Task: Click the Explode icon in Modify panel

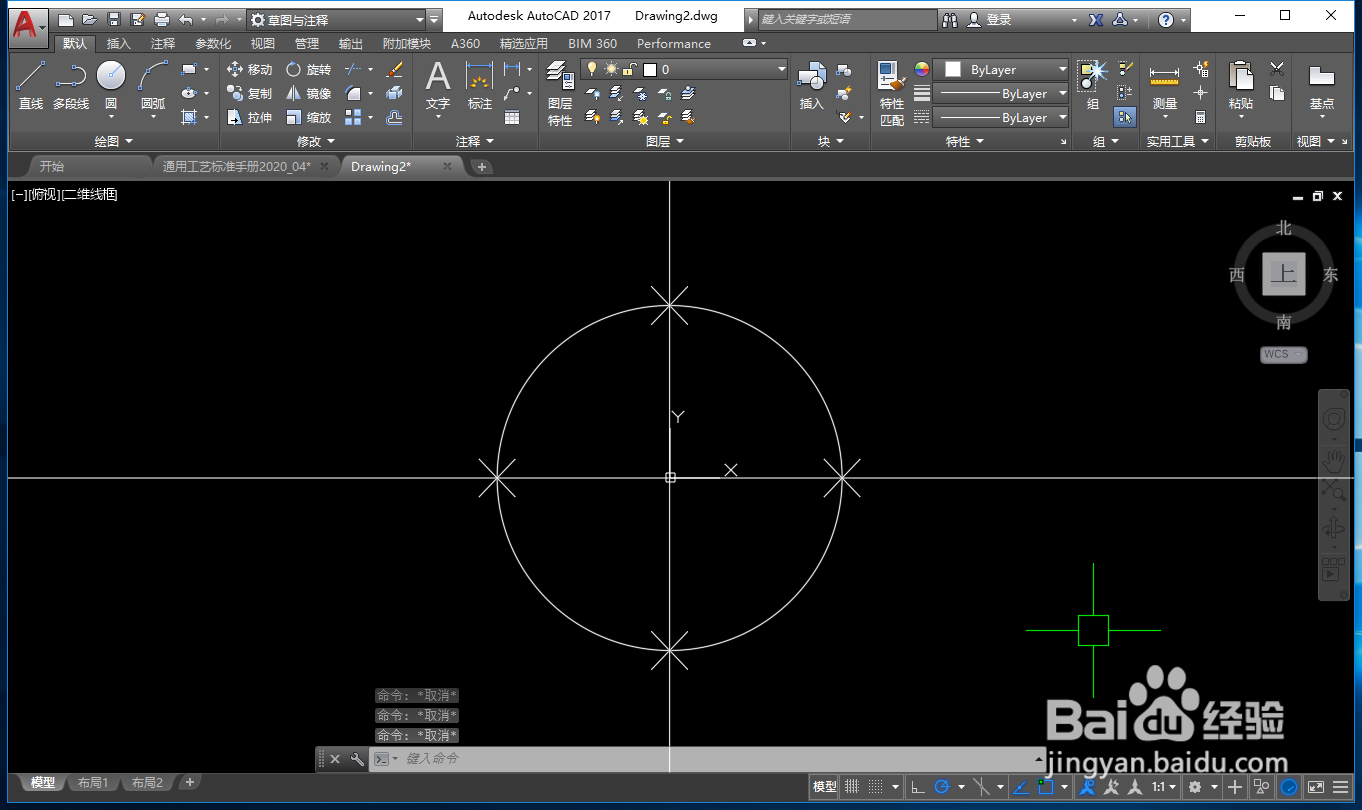Action: coord(394,93)
